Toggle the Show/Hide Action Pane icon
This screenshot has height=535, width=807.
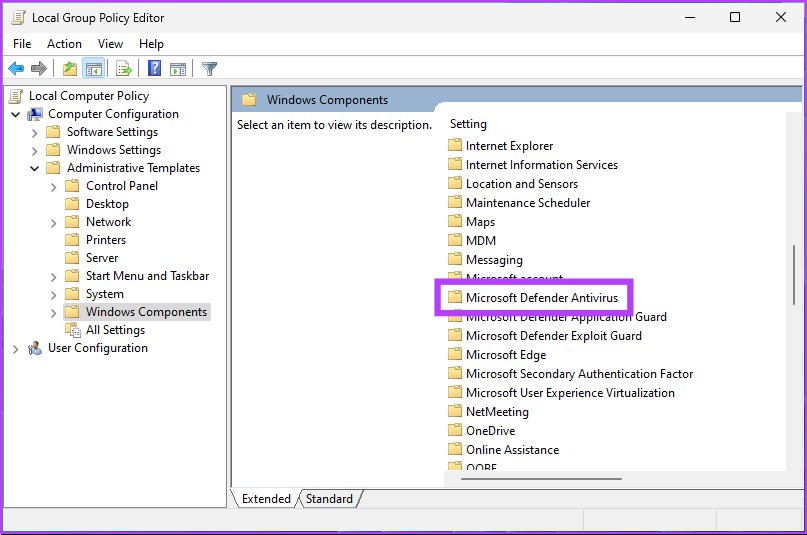coord(178,69)
